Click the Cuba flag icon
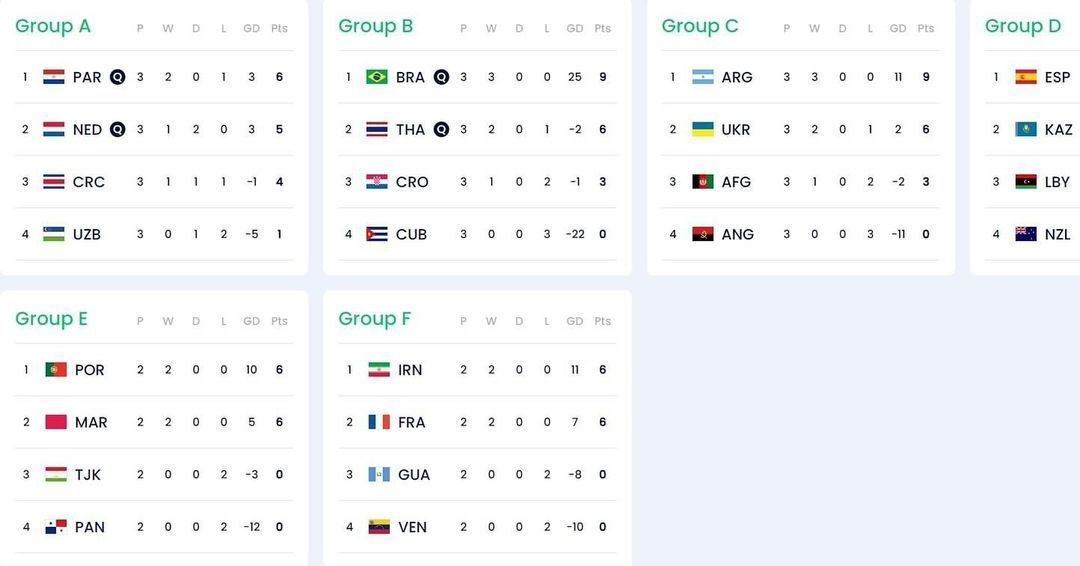Screen dimensions: 1080x566 (x=377, y=234)
